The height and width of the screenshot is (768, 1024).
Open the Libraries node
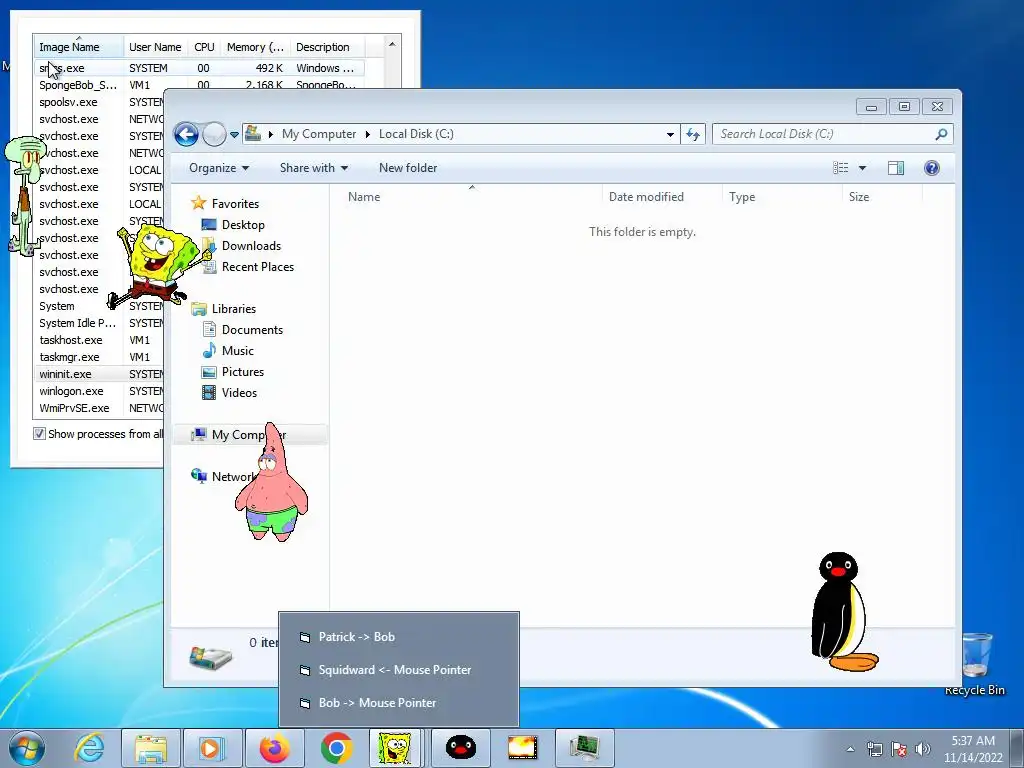pos(223,309)
